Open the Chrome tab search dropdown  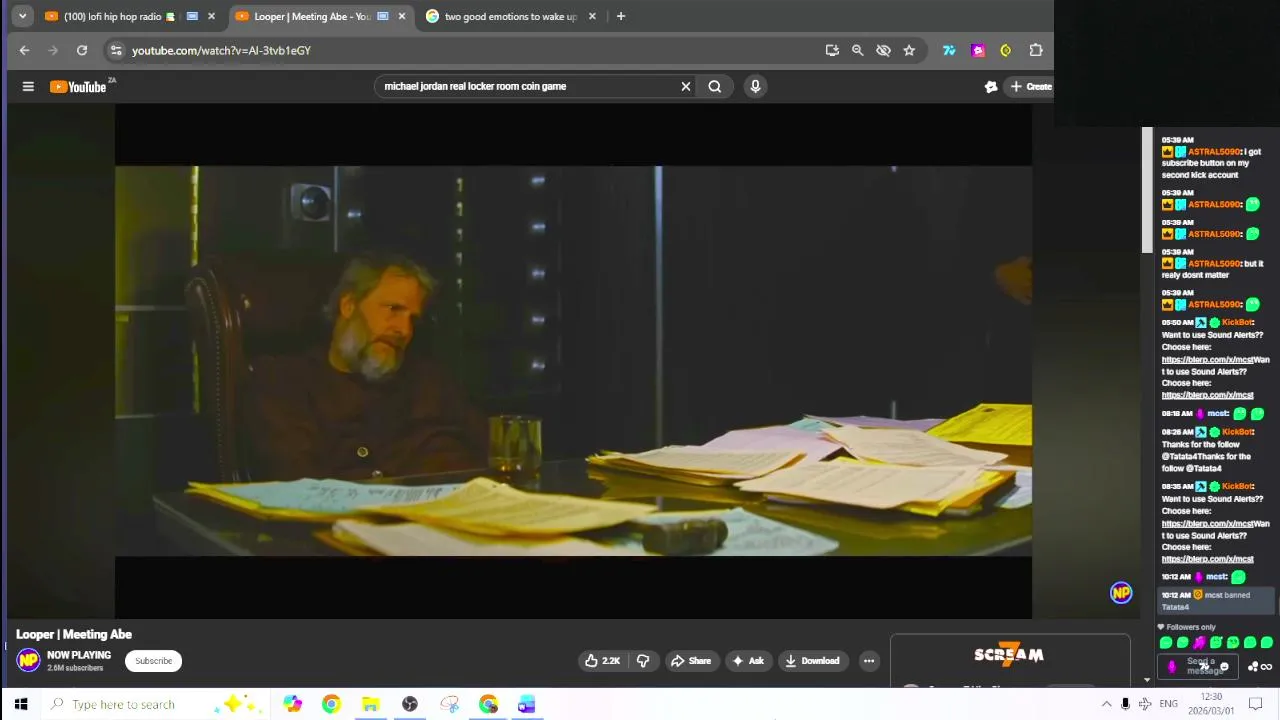pos(22,16)
